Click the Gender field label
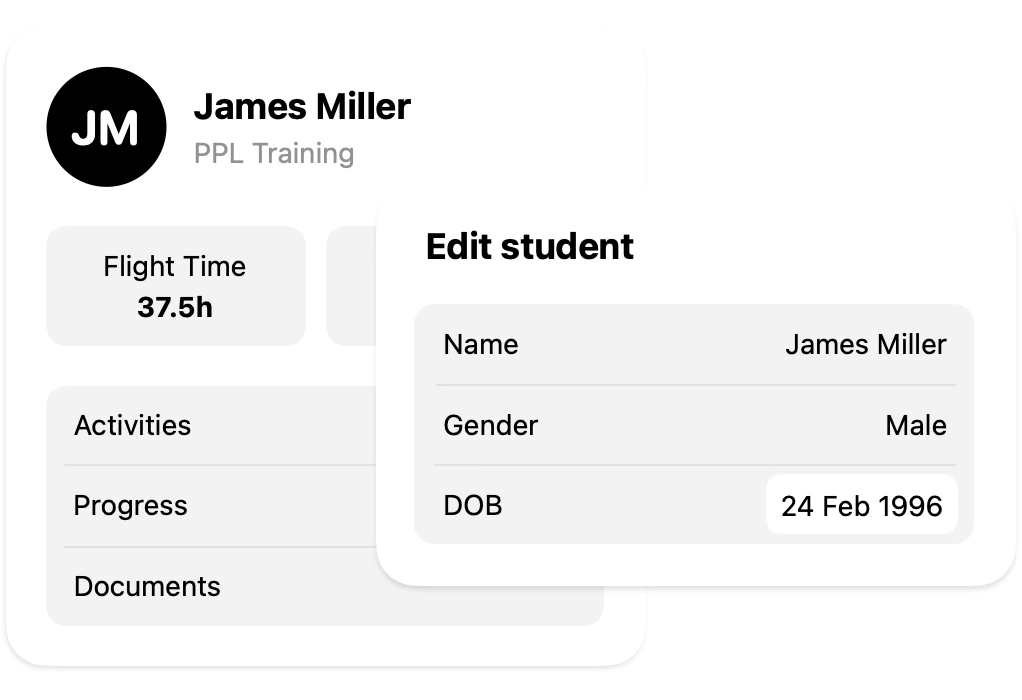The width and height of the screenshot is (1022, 700). coord(491,425)
